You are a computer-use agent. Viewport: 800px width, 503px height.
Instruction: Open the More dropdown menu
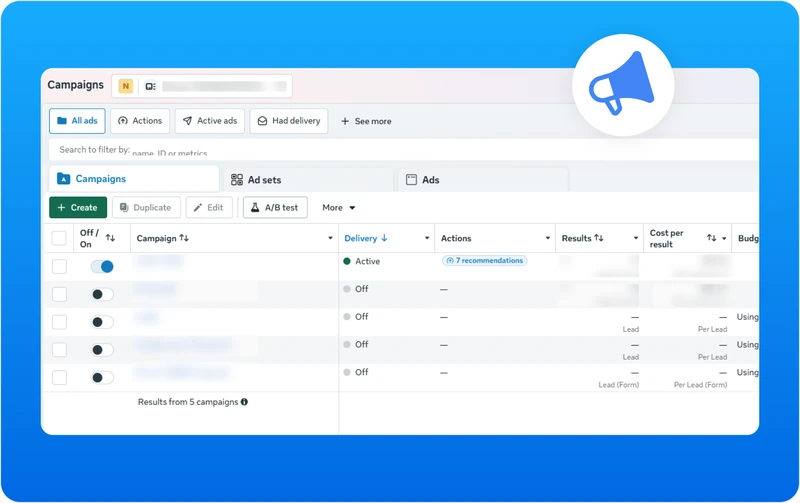click(338, 208)
